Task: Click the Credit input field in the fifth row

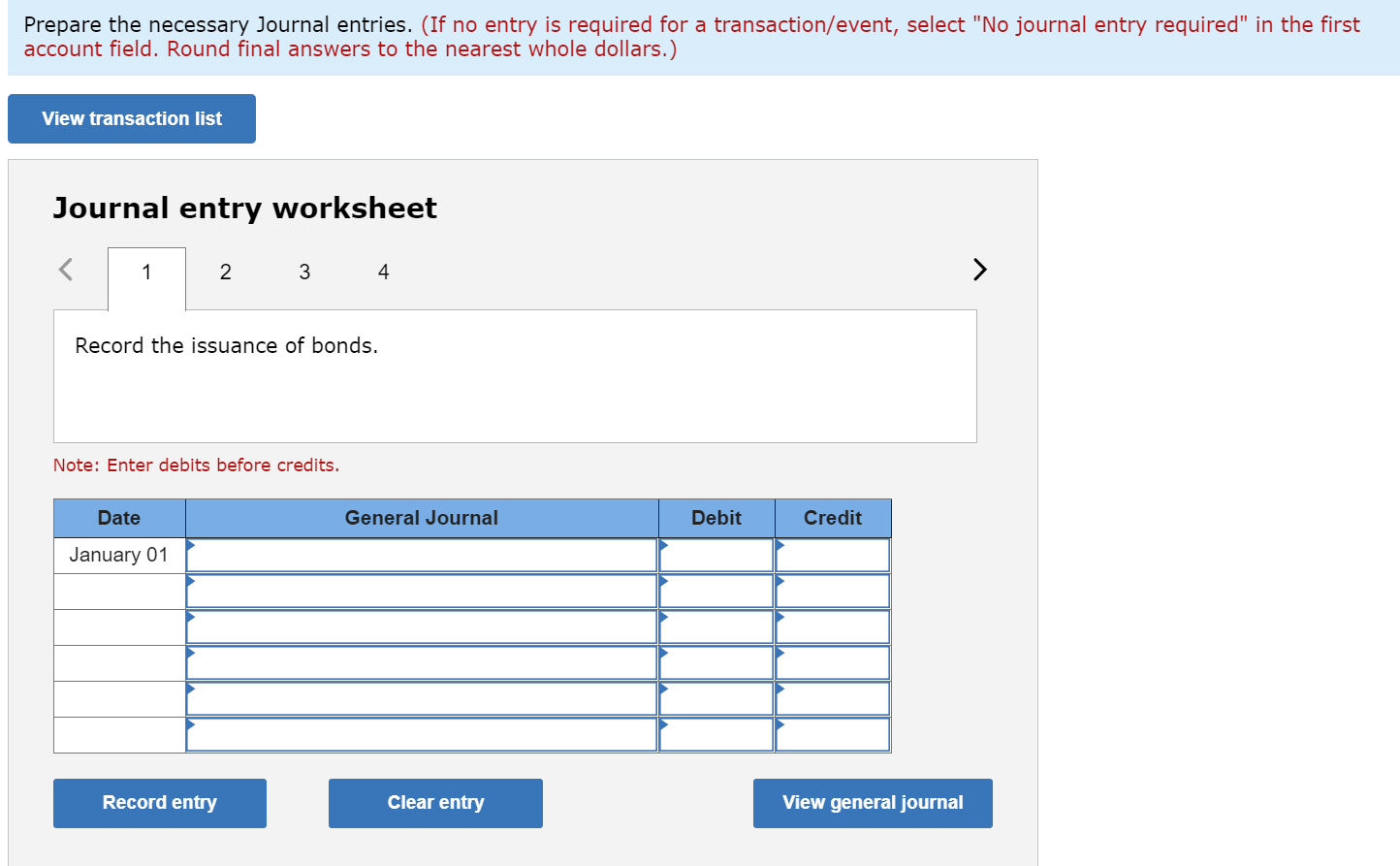Action: [832, 698]
